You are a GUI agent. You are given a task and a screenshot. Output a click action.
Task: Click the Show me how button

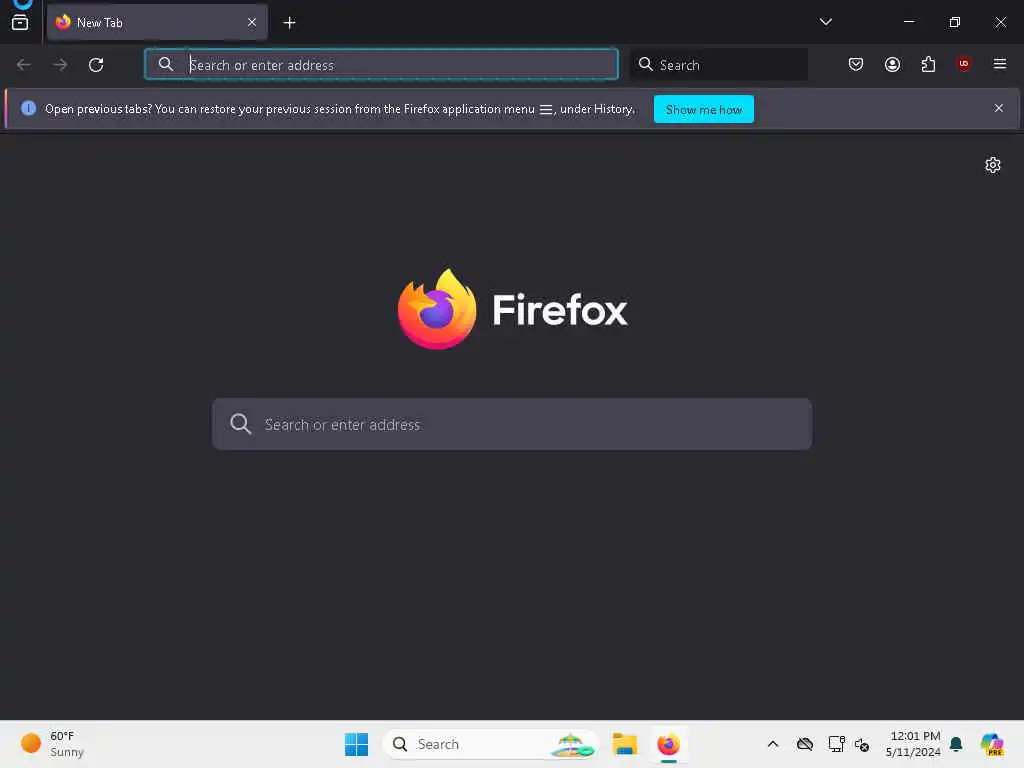click(x=703, y=109)
